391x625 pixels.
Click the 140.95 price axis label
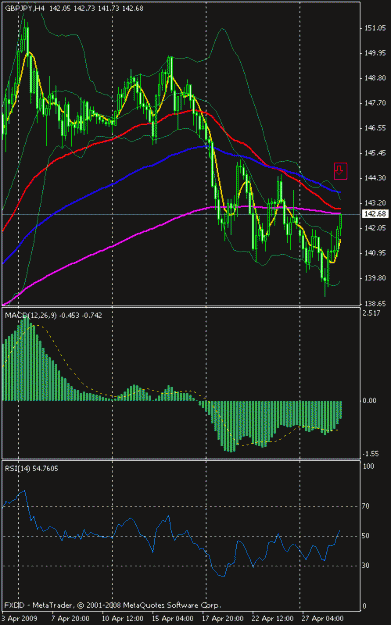pyautogui.click(x=375, y=253)
